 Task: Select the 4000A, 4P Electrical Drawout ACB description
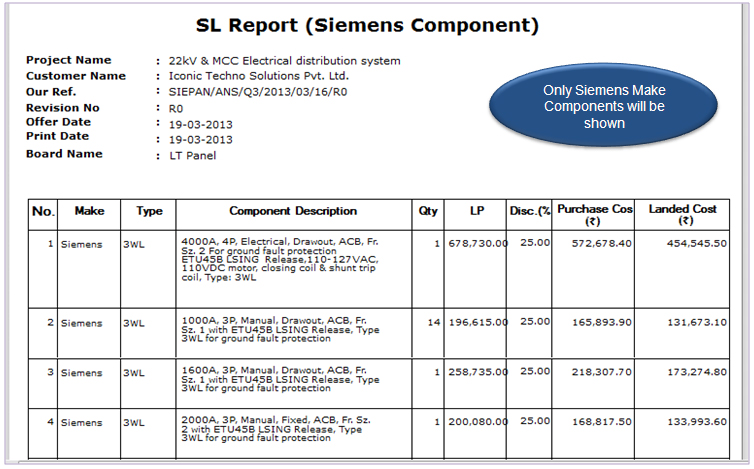280,259
